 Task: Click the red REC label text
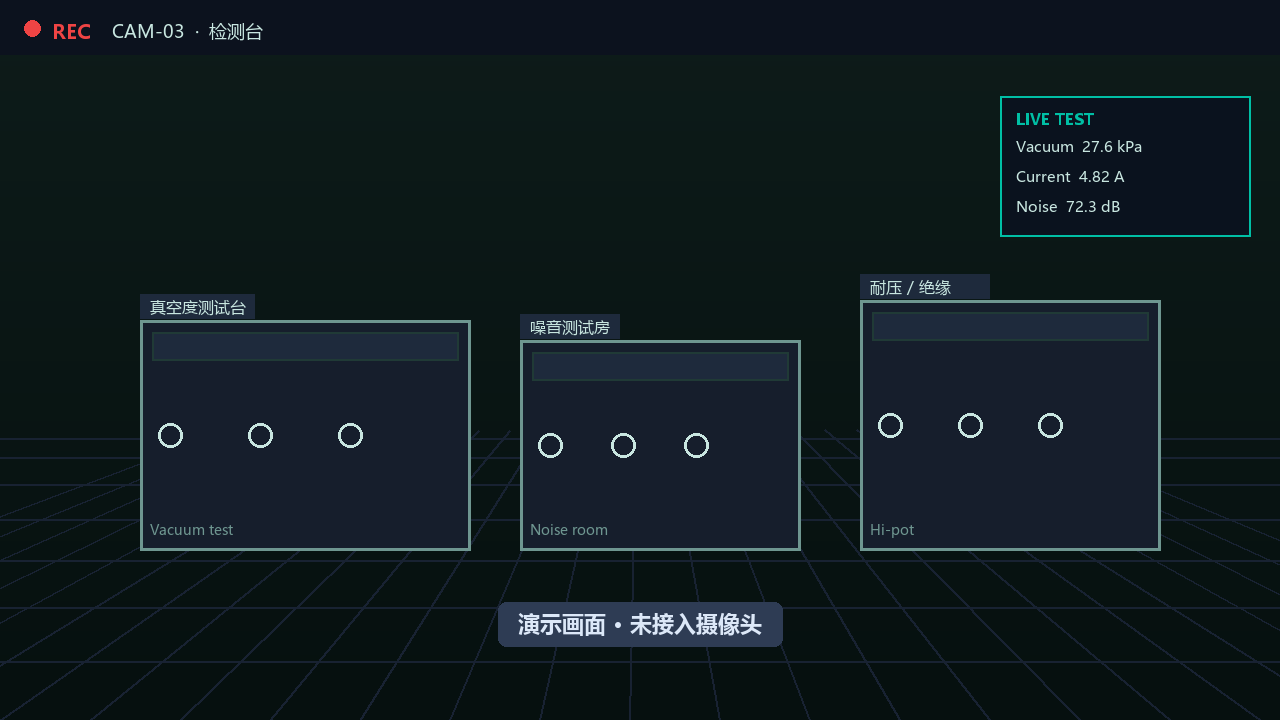coord(71,32)
